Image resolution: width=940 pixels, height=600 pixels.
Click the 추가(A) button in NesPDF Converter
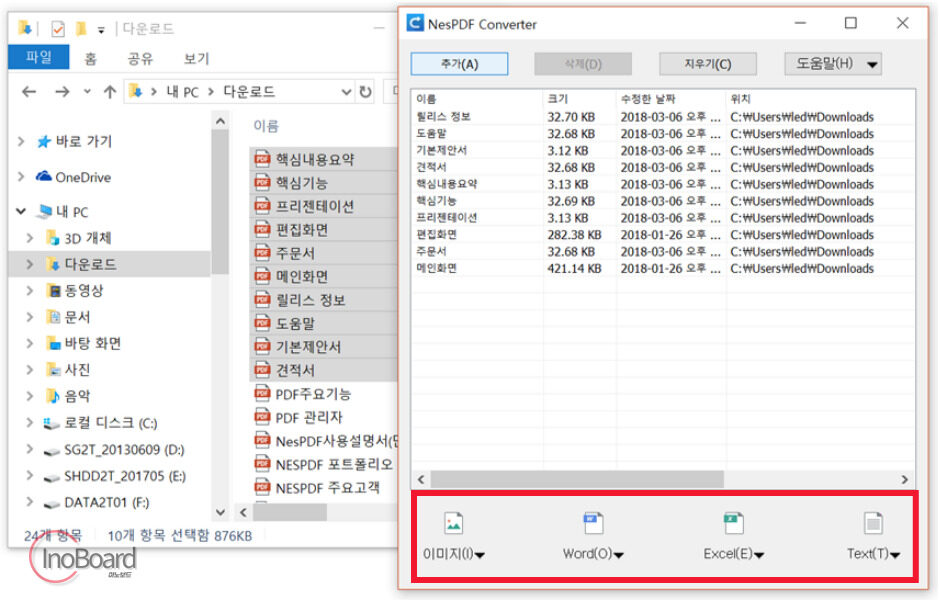tap(459, 64)
